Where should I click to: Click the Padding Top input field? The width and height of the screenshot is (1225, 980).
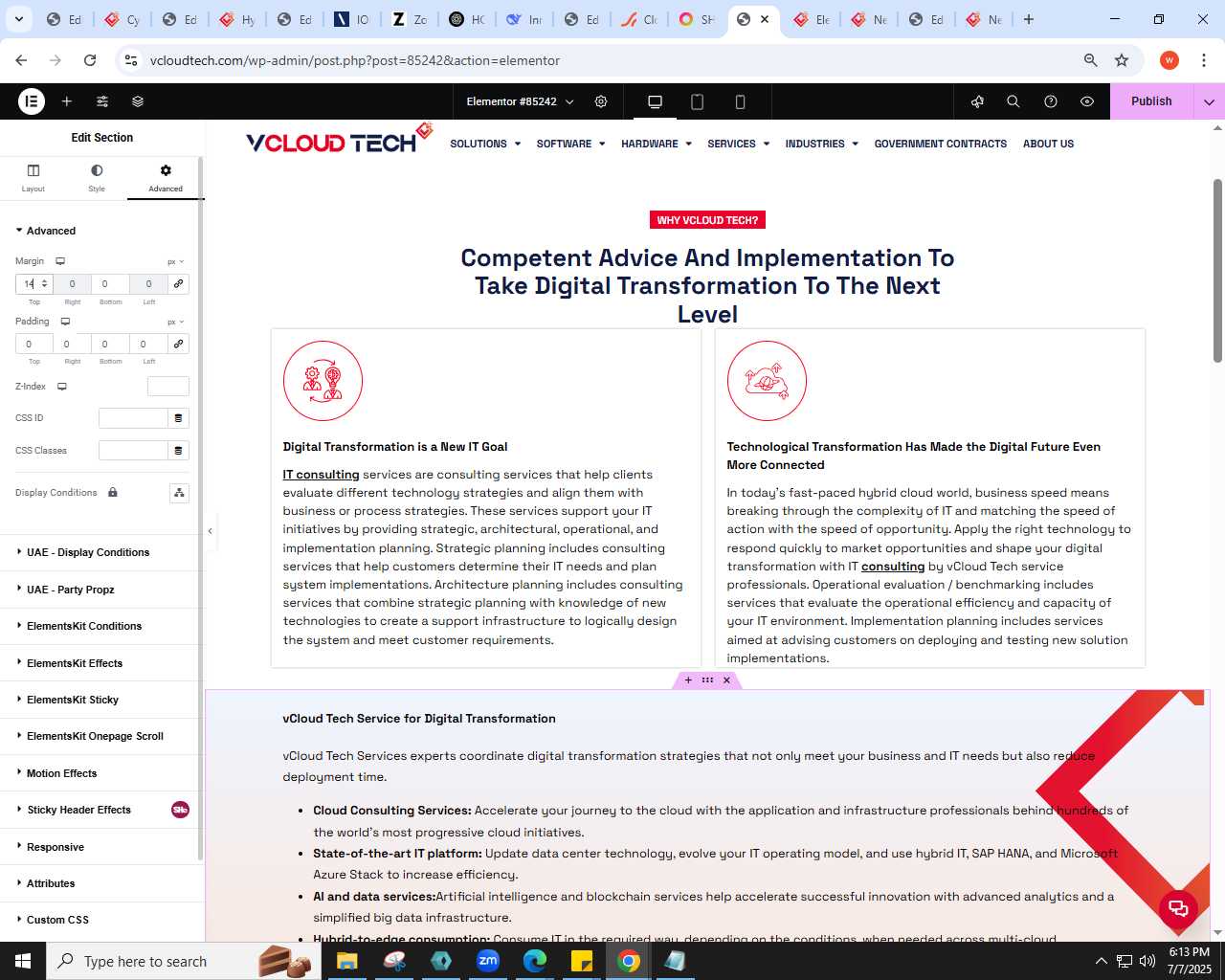tap(33, 344)
